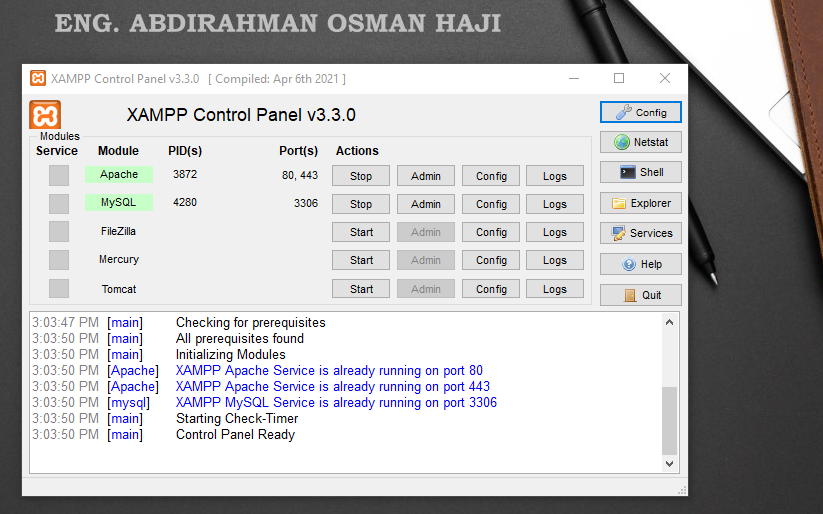The width and height of the screenshot is (823, 514).
Task: Click the large orange XAMPP logo
Action: (45, 115)
